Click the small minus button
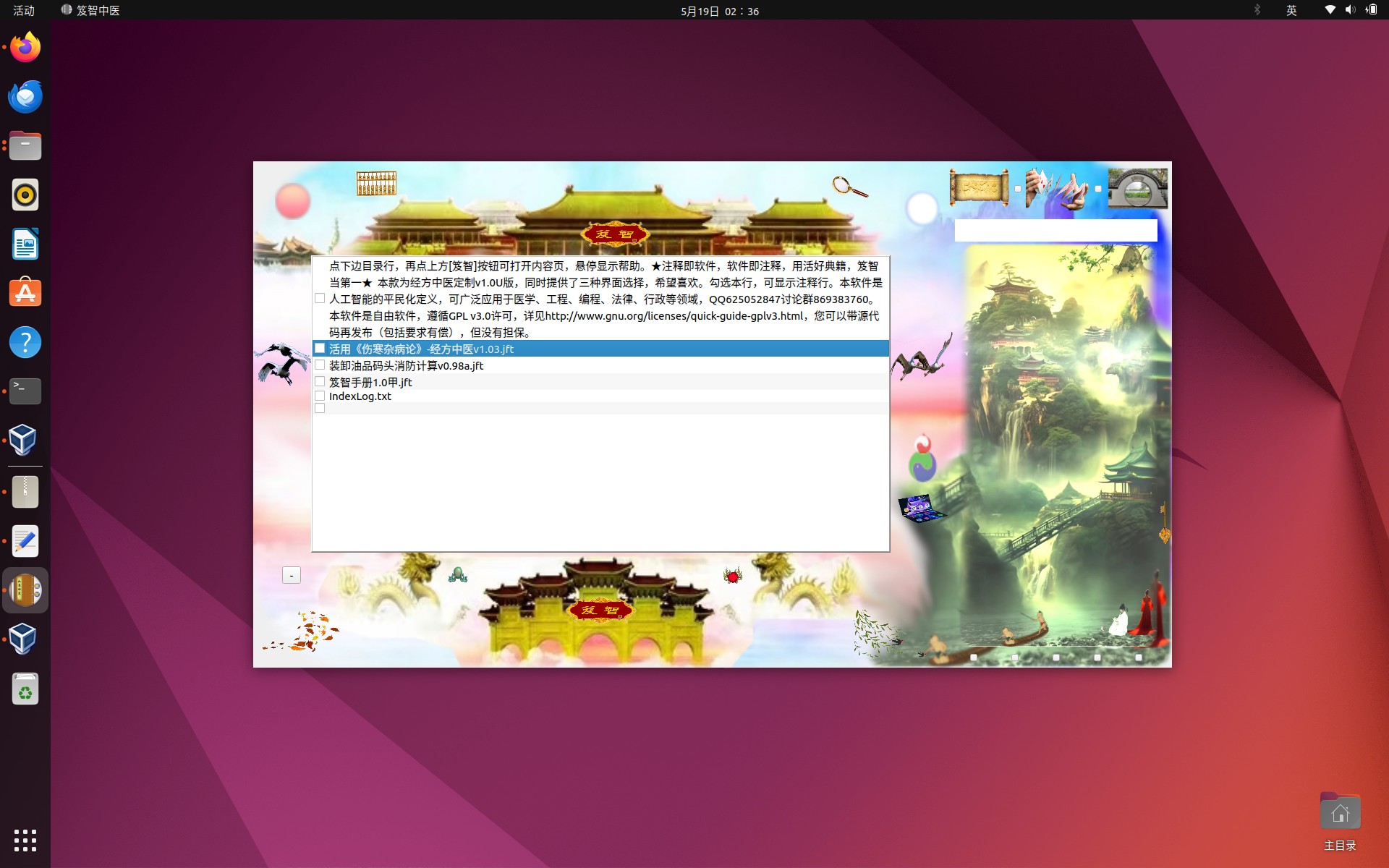The height and width of the screenshot is (868, 1389). pos(292,575)
